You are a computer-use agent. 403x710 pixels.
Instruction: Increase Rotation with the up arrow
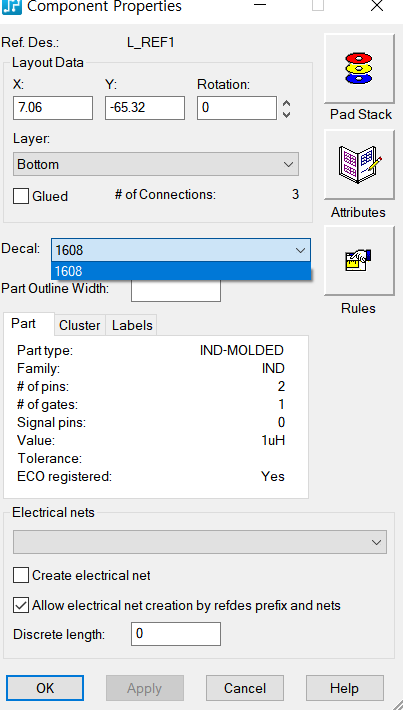click(286, 103)
